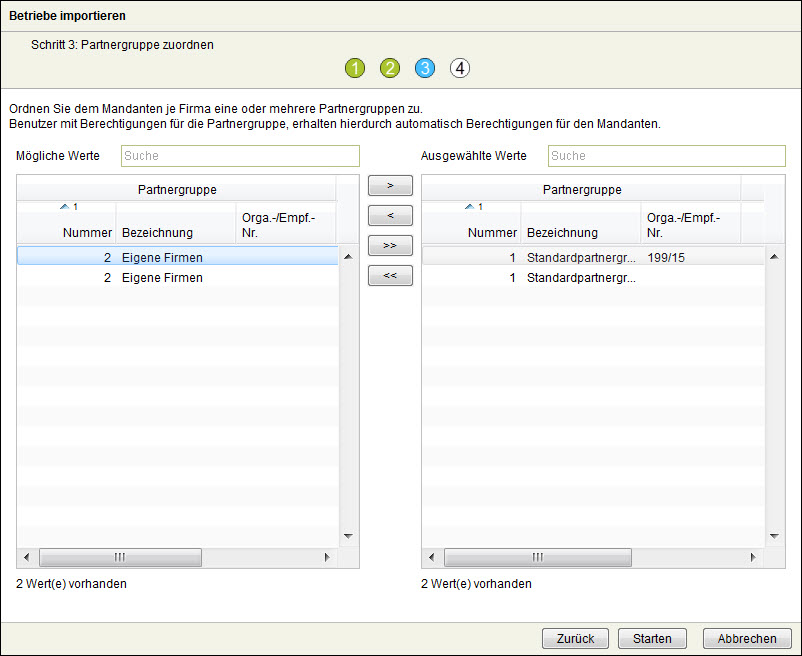Screen dimensions: 802x656
Task: Click active step 3 circle
Action: click(x=425, y=68)
